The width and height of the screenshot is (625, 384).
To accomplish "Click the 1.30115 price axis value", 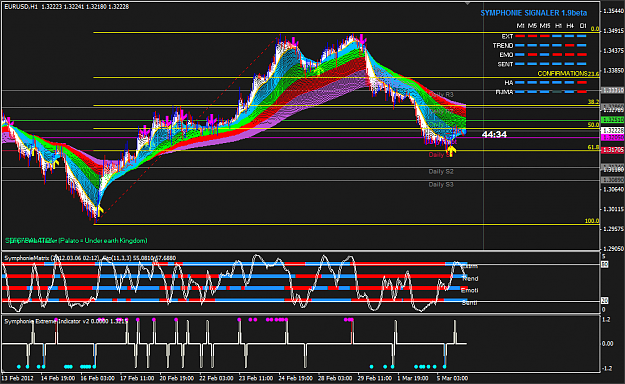I will click(613, 209).
